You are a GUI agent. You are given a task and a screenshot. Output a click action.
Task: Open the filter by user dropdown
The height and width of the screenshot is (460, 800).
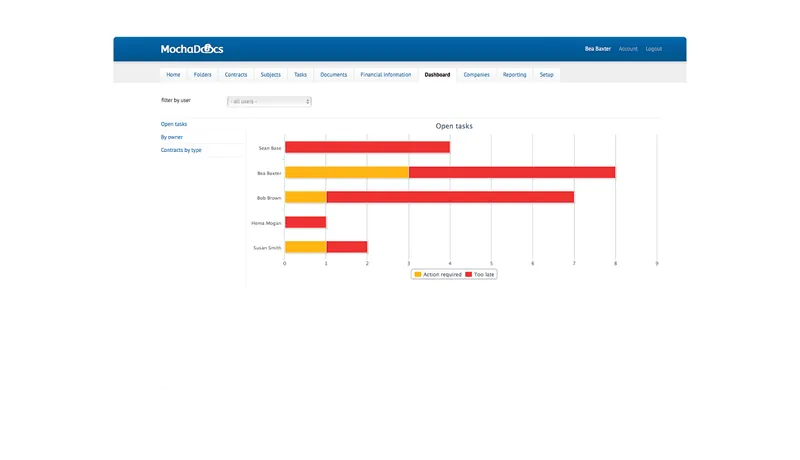click(x=269, y=101)
